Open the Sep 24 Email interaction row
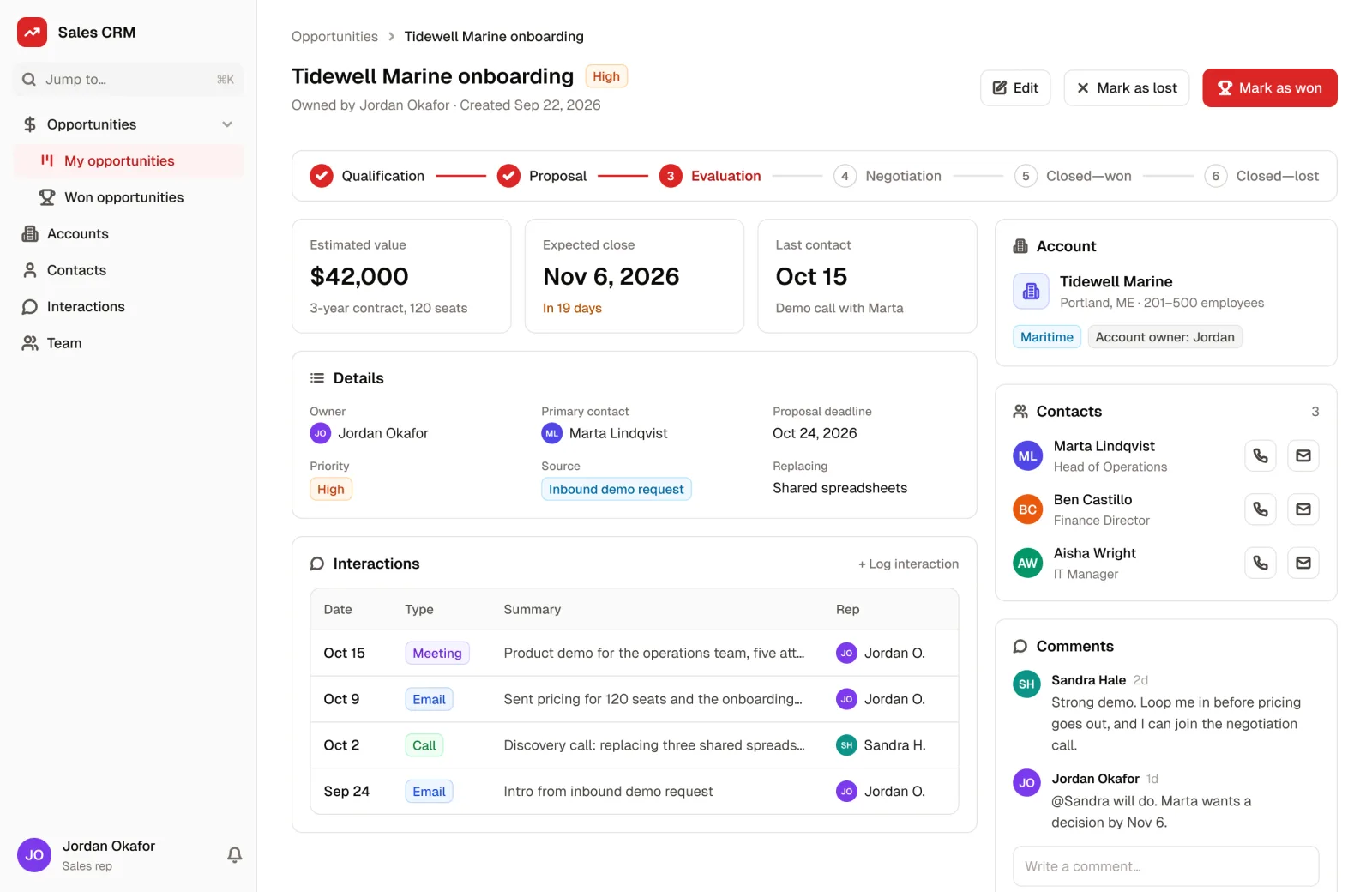 (635, 792)
